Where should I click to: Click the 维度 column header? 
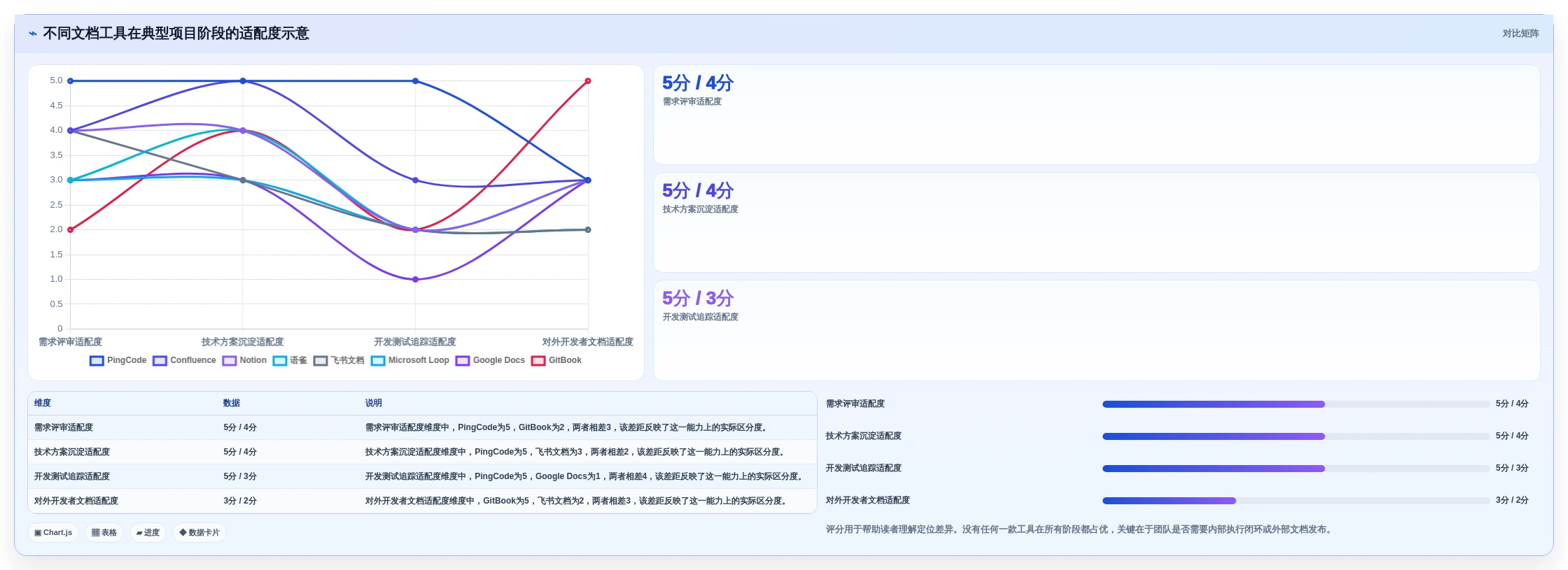point(43,403)
